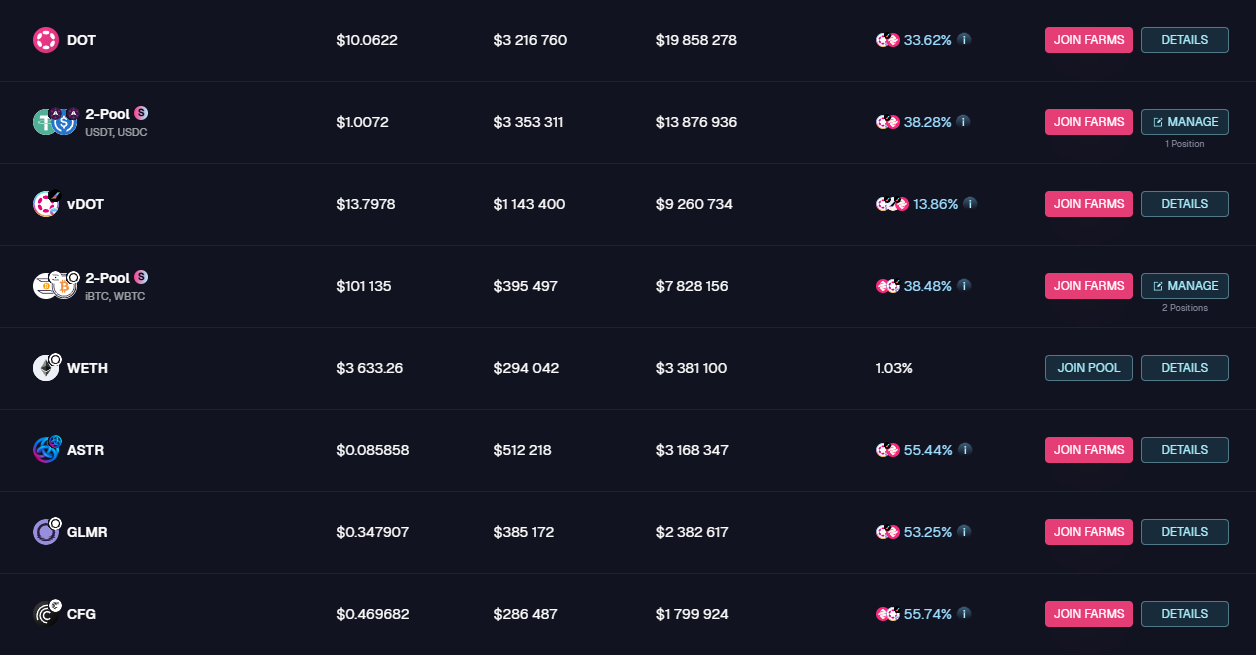Click the ASTR token icon

pos(46,450)
